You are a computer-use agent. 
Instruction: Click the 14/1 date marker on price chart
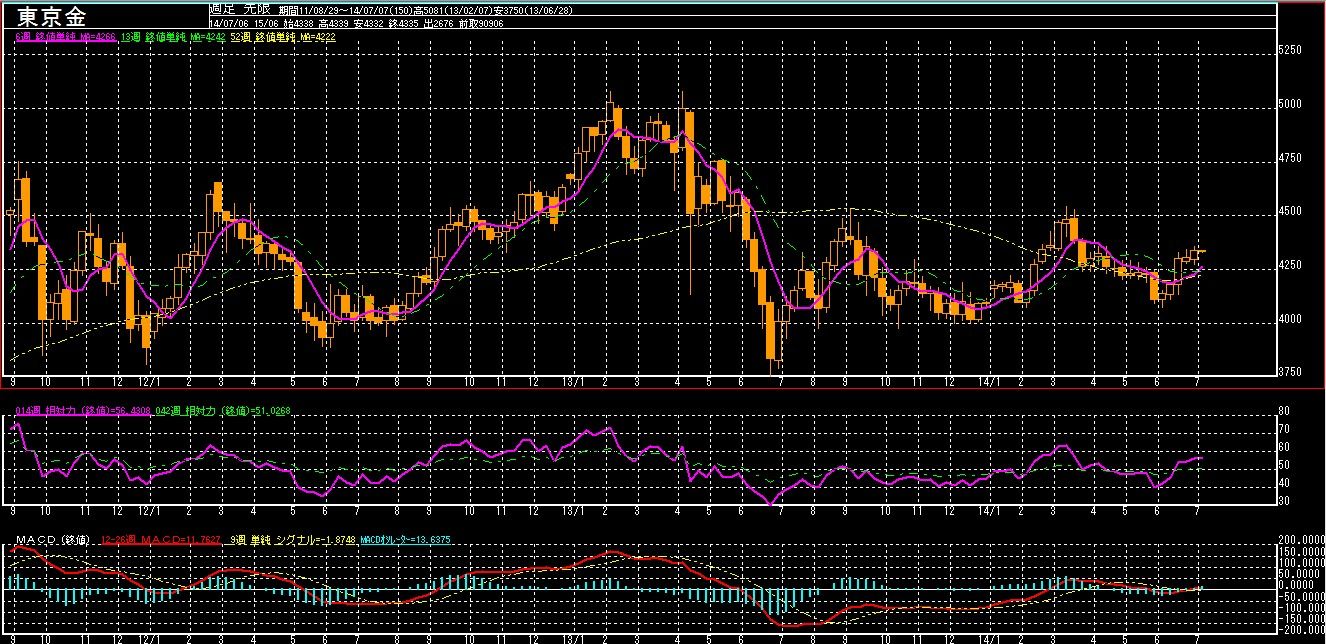coord(988,383)
